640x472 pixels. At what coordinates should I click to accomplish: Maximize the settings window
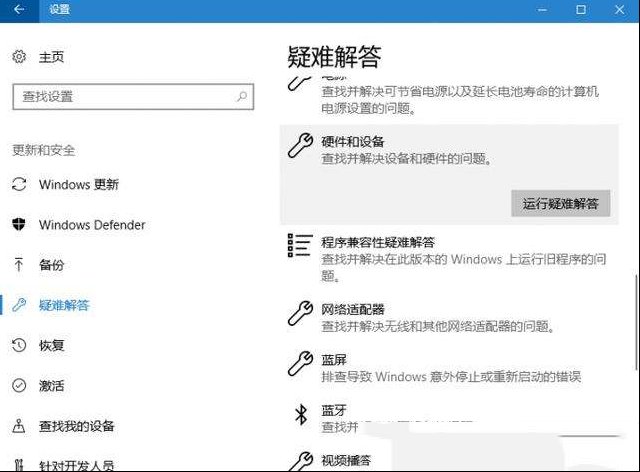[x=581, y=10]
